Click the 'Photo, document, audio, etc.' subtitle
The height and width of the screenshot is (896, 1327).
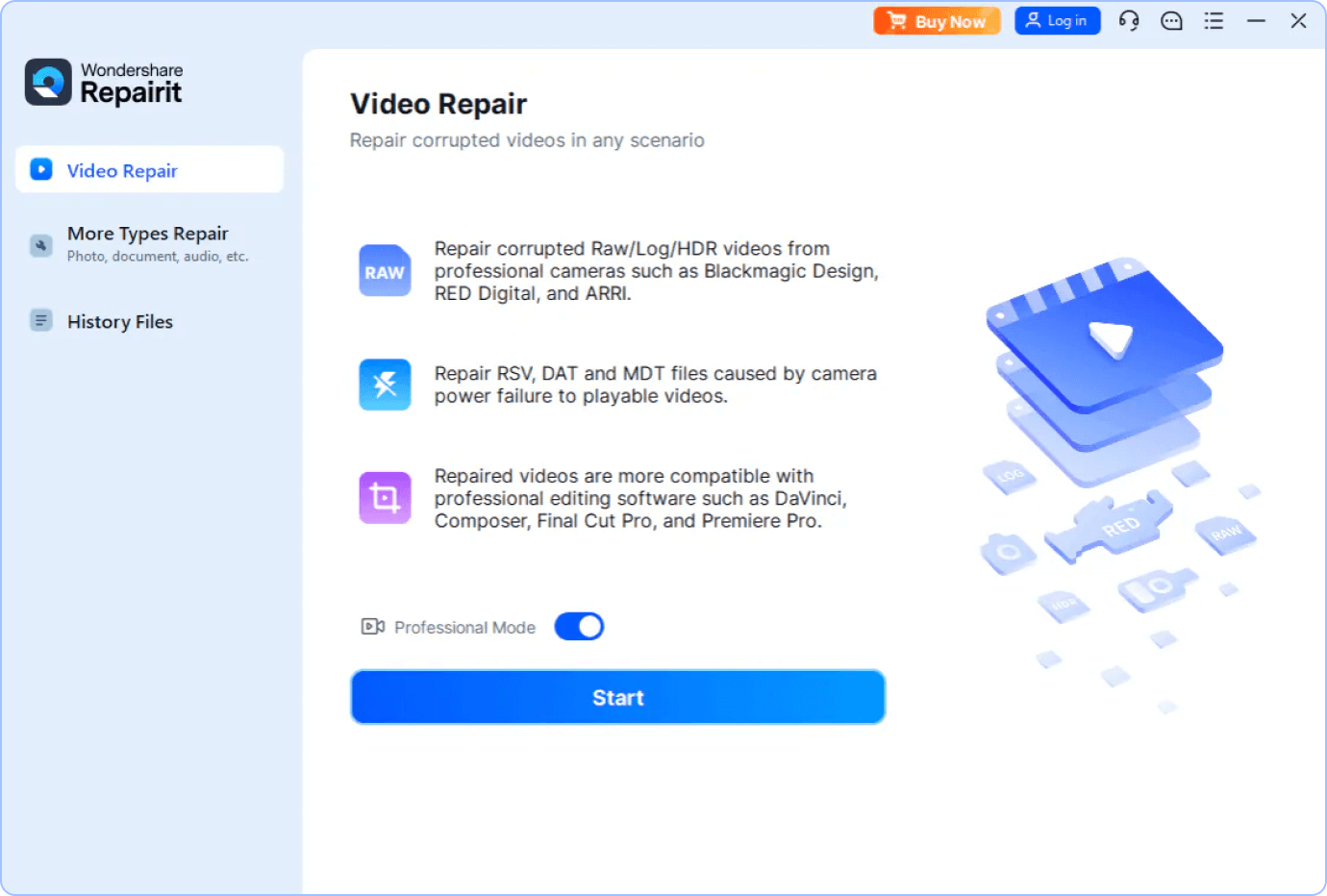click(x=158, y=257)
